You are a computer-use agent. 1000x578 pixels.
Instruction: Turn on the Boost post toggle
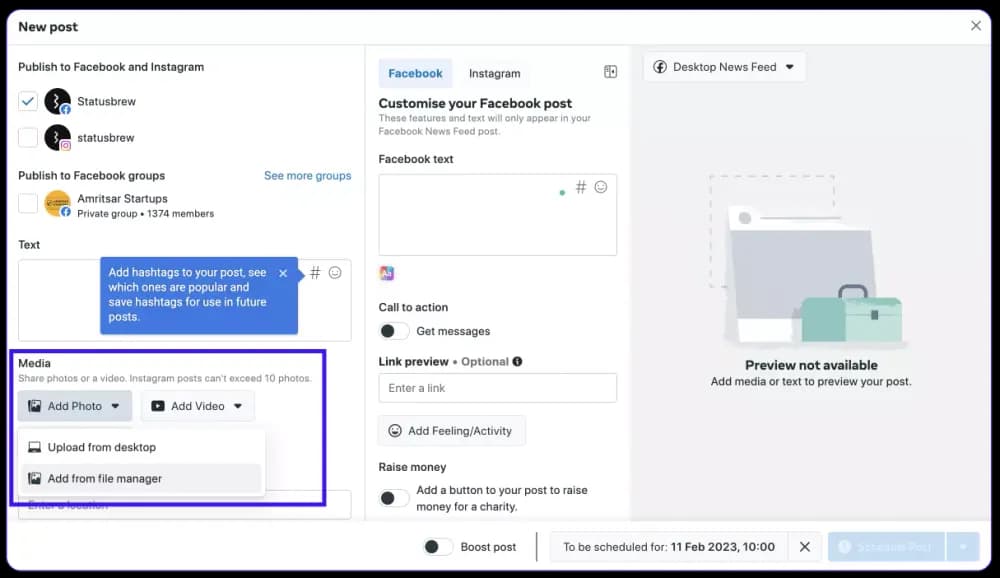point(437,547)
